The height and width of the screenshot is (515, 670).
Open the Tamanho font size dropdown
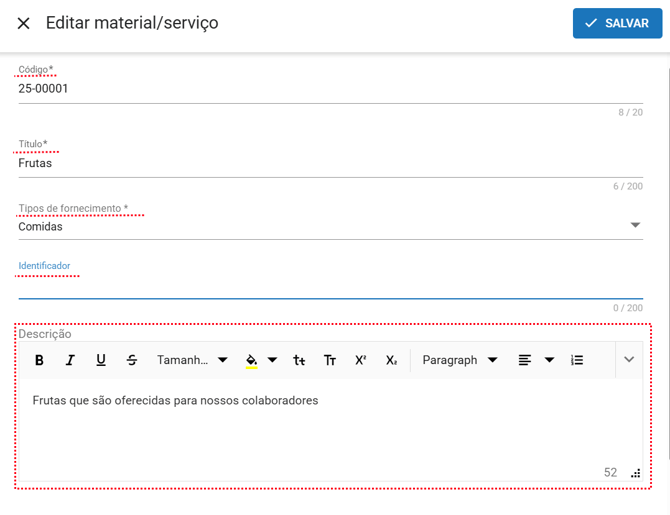point(192,360)
